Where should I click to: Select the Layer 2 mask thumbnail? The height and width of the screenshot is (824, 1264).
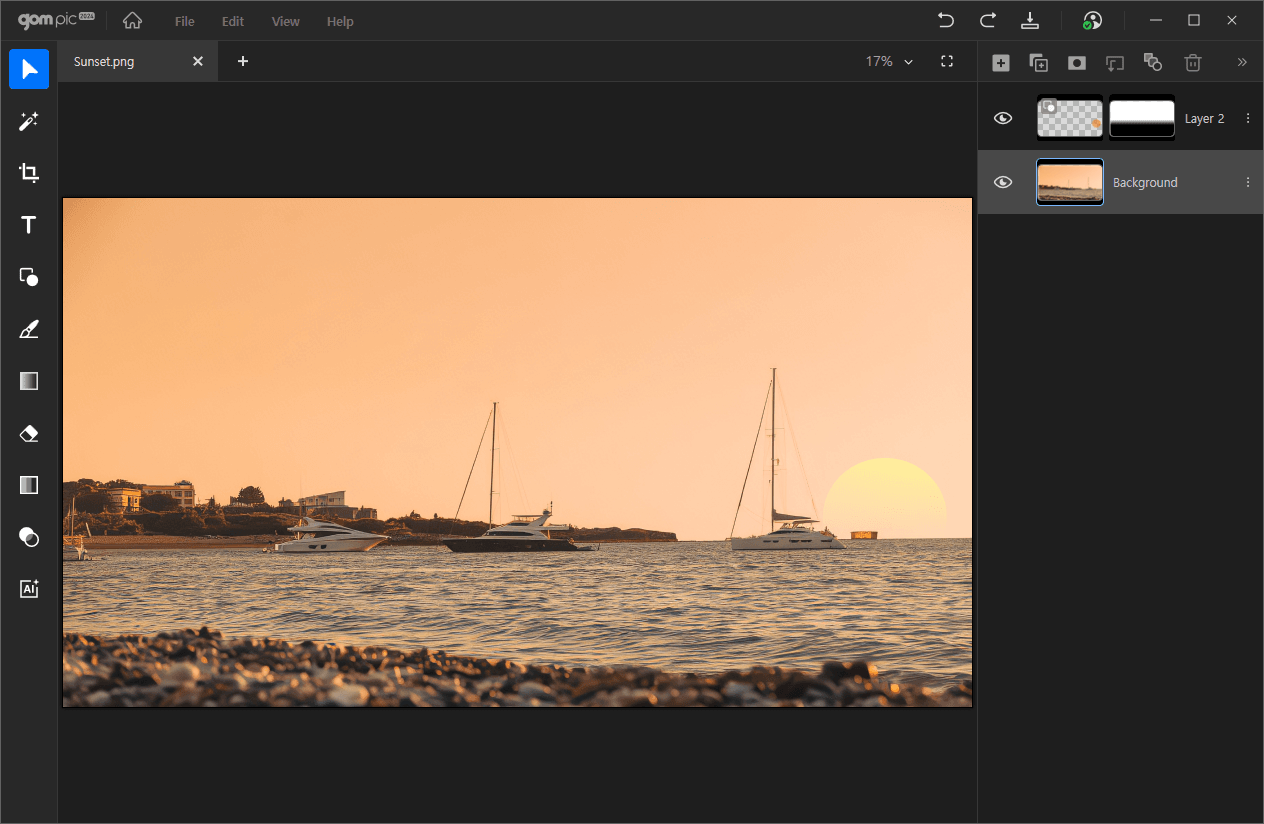pyautogui.click(x=1141, y=118)
